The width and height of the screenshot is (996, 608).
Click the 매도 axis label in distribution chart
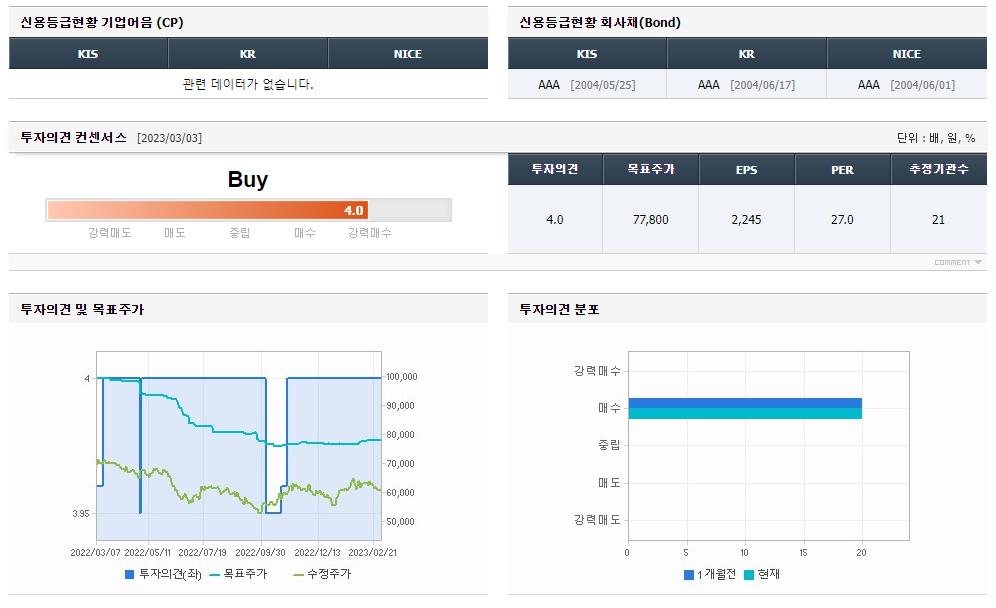(609, 483)
